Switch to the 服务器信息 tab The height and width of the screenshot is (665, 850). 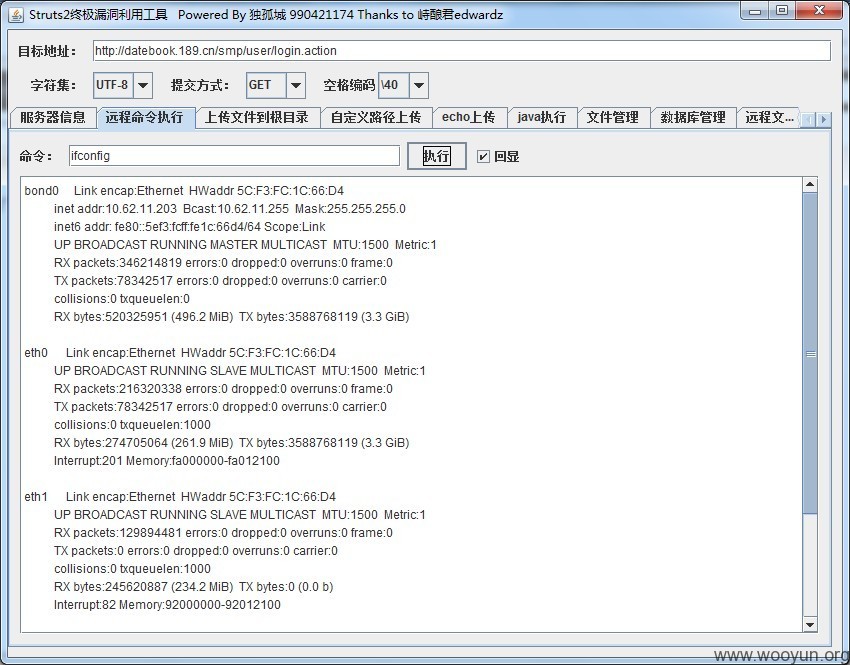tap(53, 117)
